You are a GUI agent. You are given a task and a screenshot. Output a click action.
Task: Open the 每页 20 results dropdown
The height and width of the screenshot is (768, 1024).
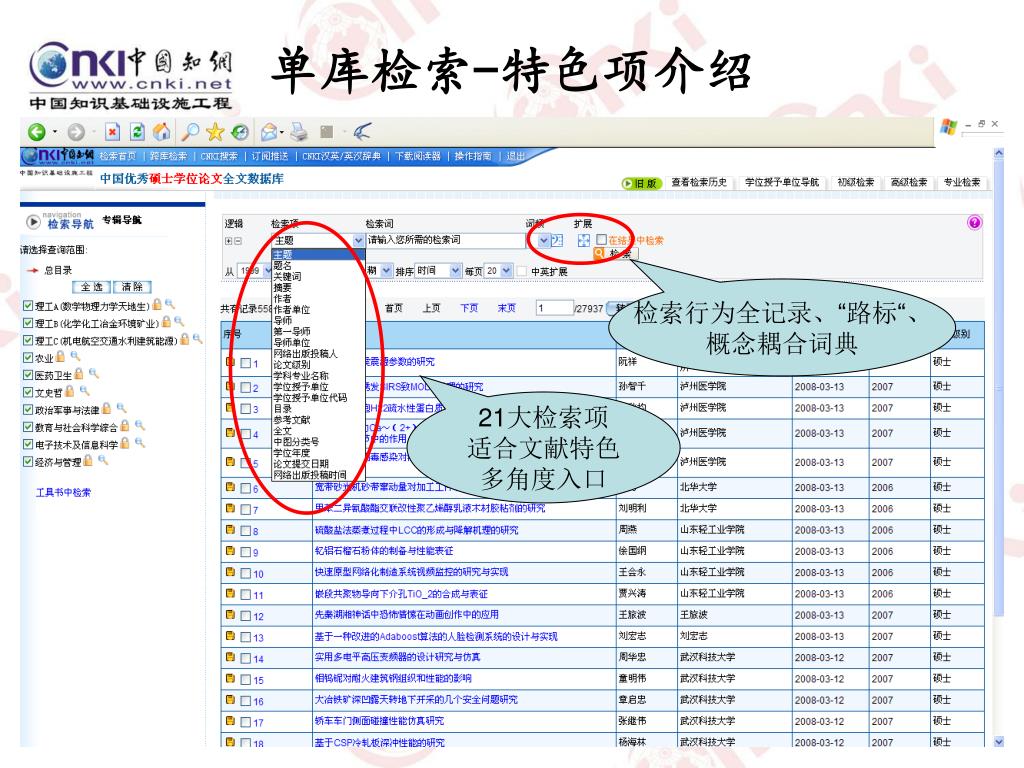point(498,270)
